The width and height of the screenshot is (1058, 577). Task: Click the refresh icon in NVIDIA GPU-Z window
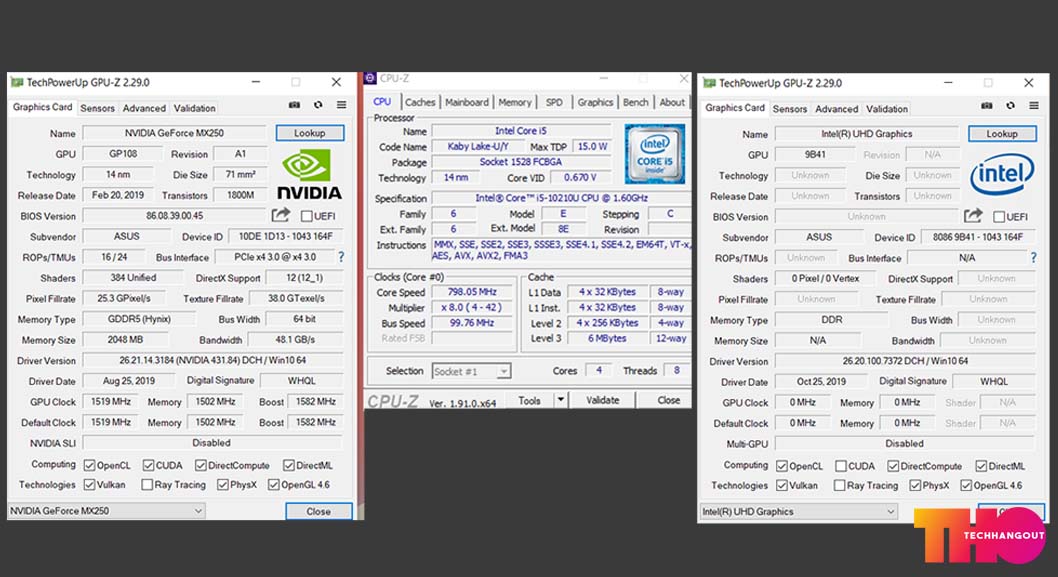318,105
